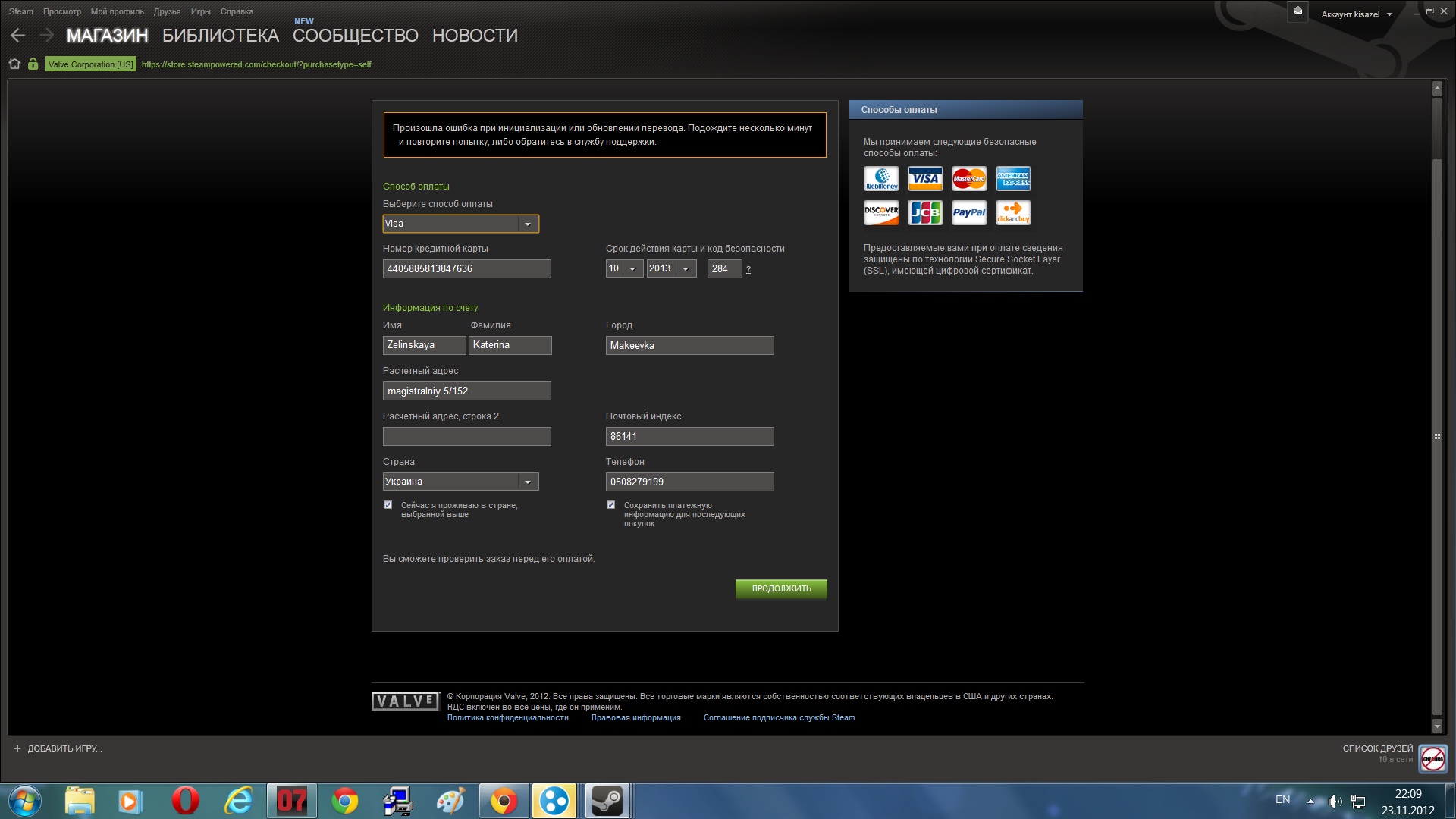1456x819 pixels.
Task: Launch Opera from the taskbar
Action: (186, 801)
